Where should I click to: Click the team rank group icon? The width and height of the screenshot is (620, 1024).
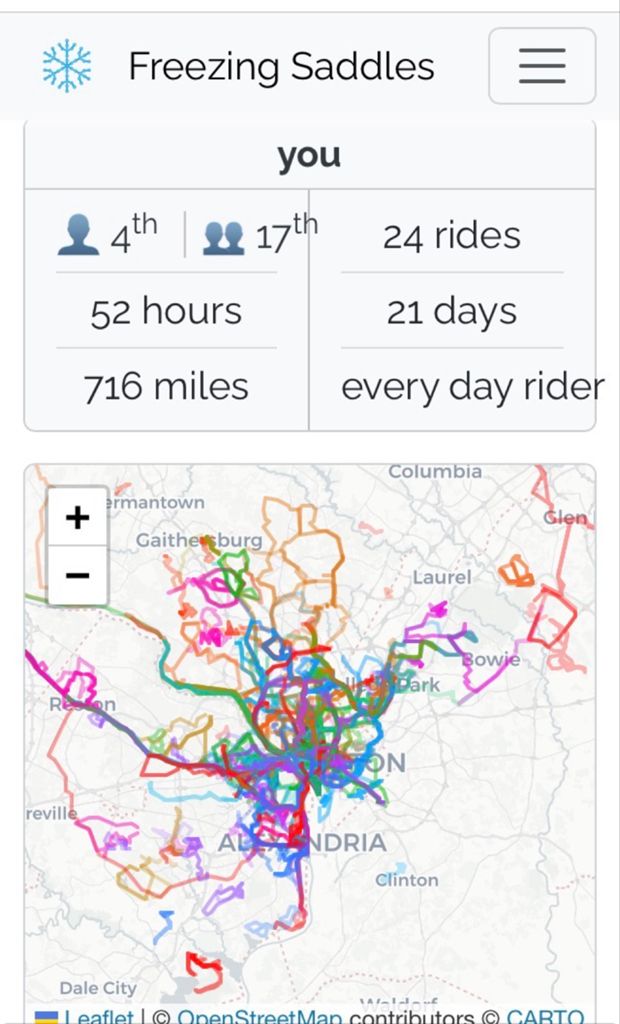pos(224,237)
